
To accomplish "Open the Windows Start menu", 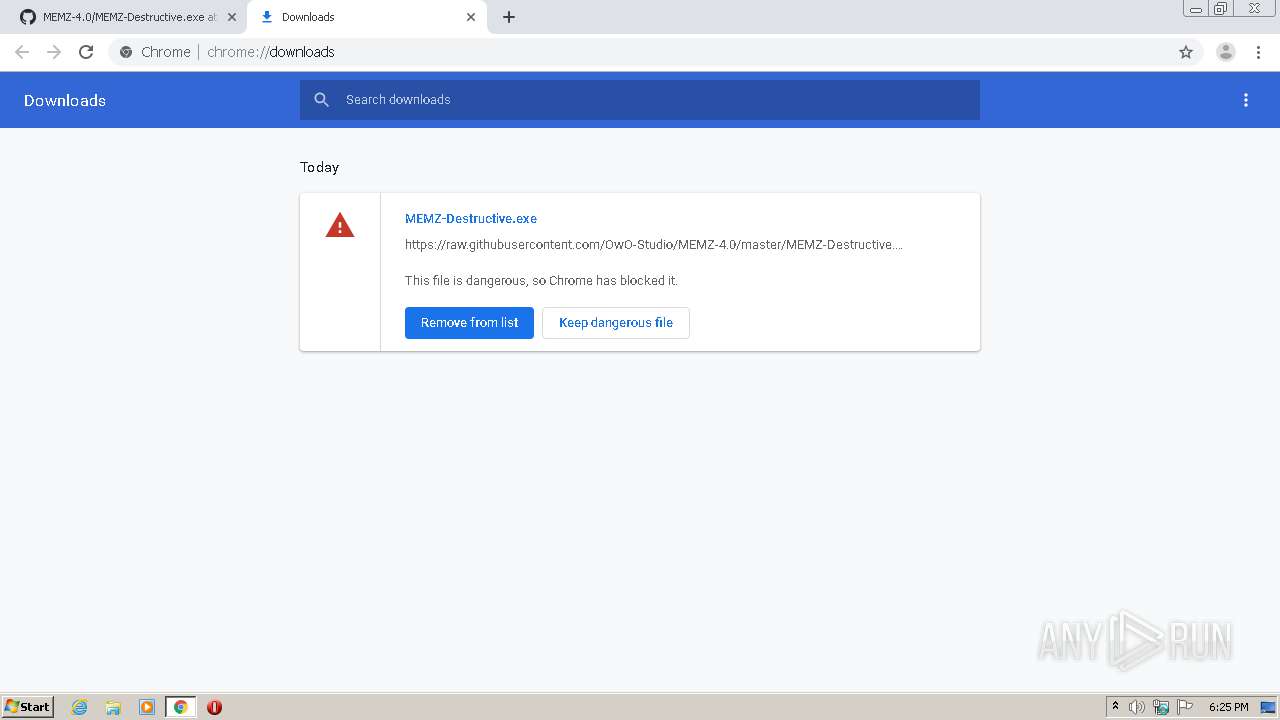I will [x=28, y=707].
